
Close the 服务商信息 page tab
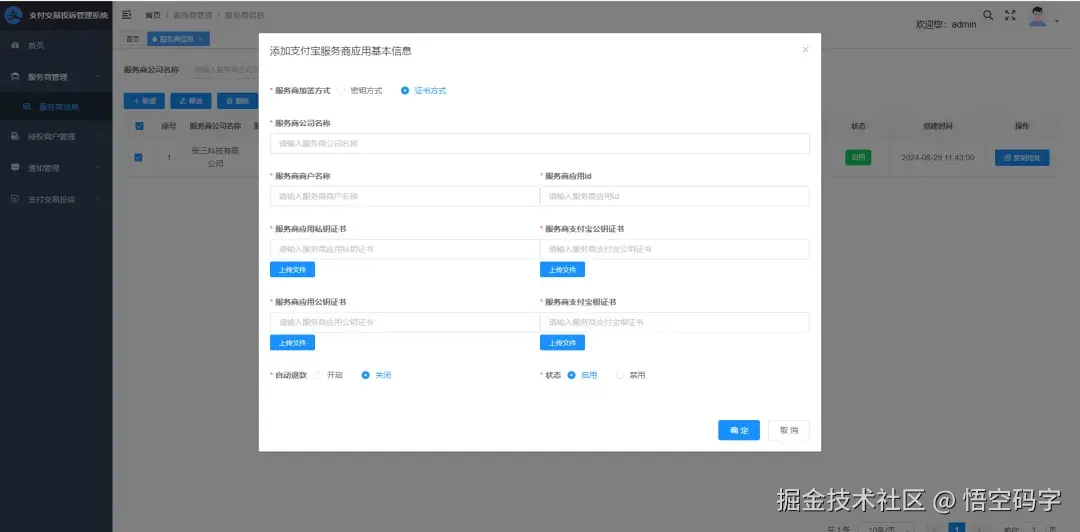pyautogui.click(x=200, y=39)
